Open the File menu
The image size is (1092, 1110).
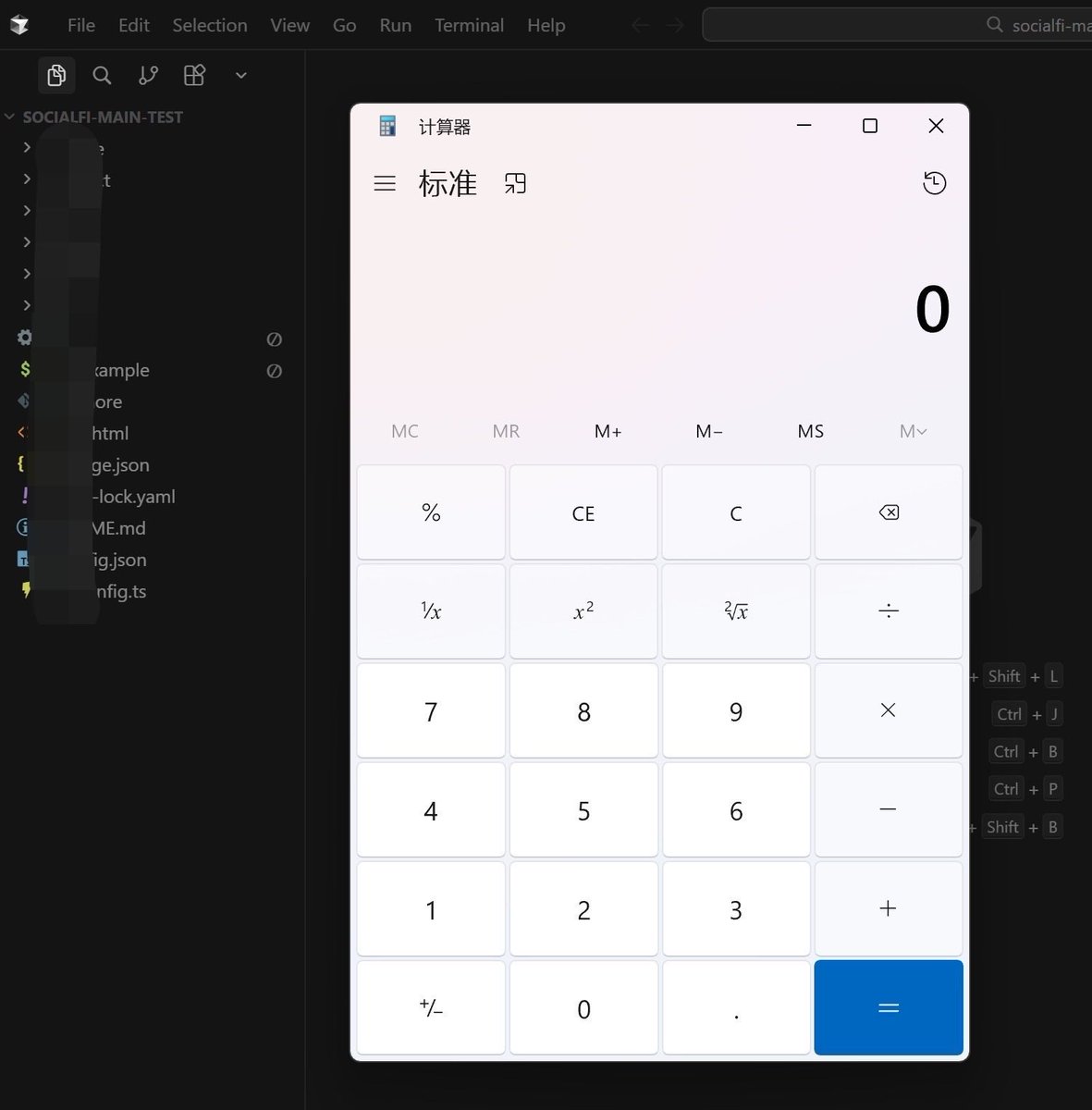(x=81, y=25)
